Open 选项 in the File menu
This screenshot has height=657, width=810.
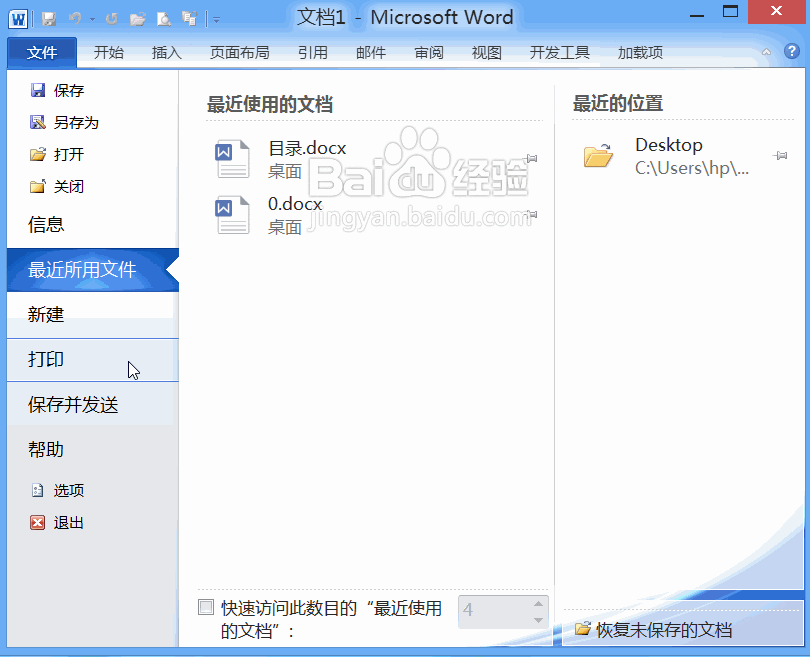click(57, 491)
